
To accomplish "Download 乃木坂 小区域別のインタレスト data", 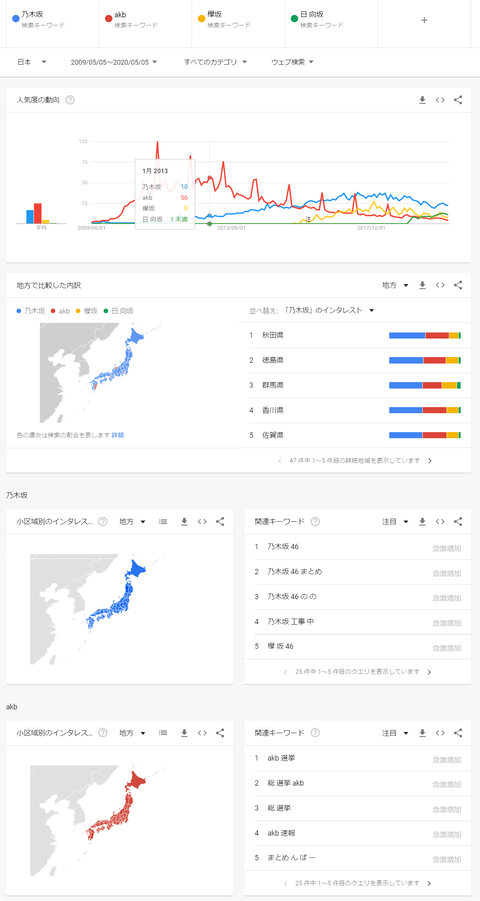I will pyautogui.click(x=184, y=522).
